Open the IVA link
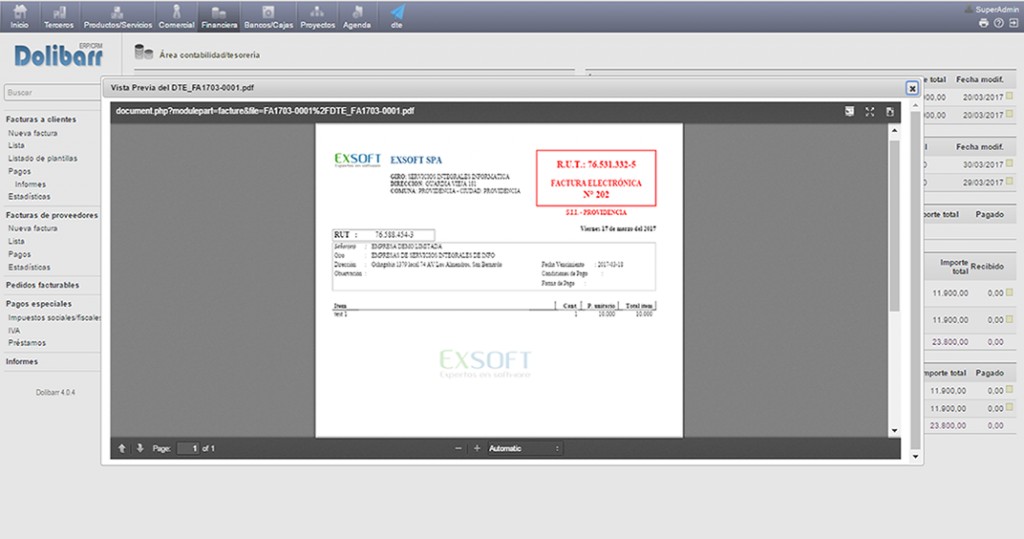The height and width of the screenshot is (539, 1024). [x=14, y=331]
